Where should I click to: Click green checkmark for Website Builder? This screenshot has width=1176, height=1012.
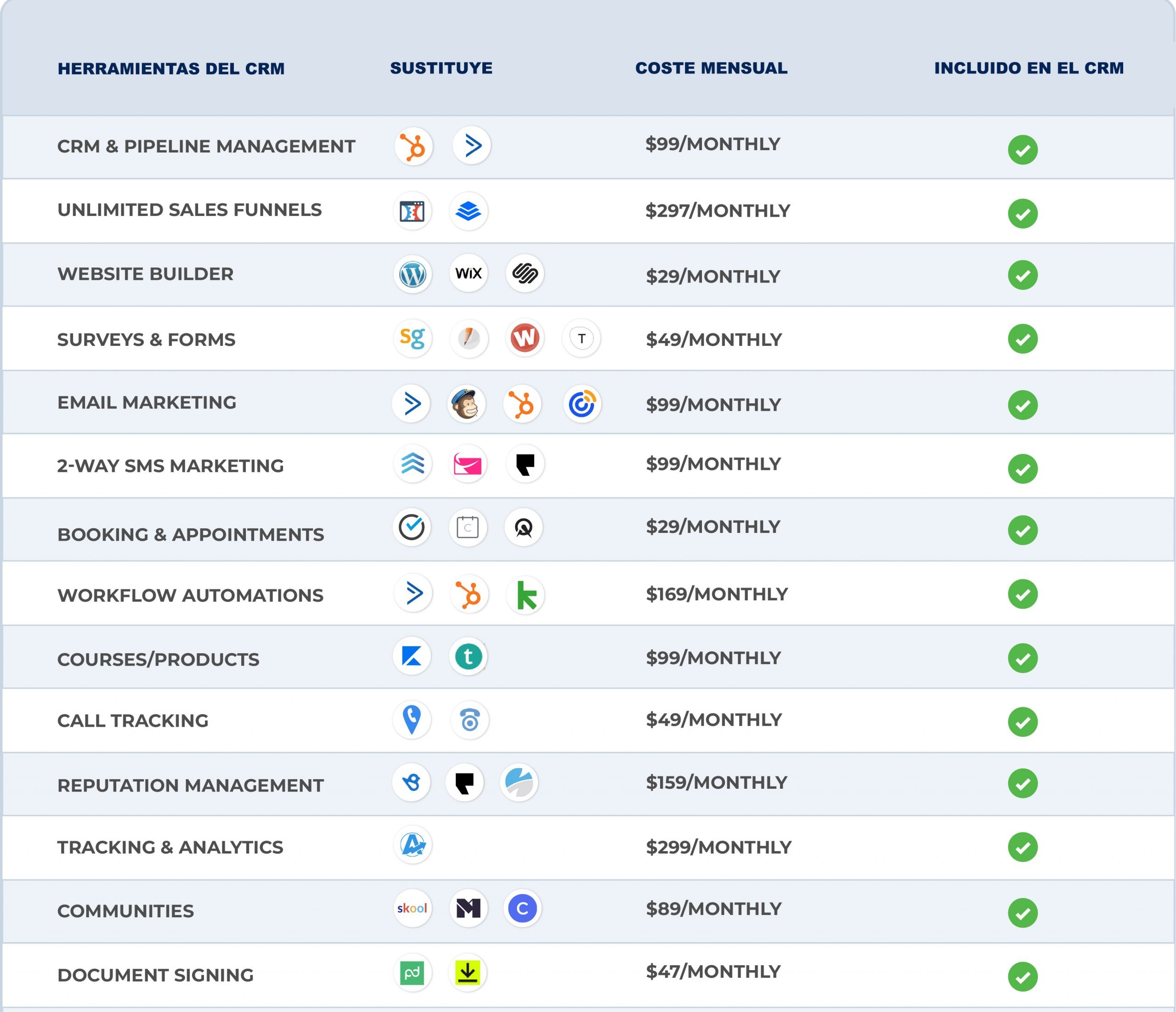point(1022,275)
